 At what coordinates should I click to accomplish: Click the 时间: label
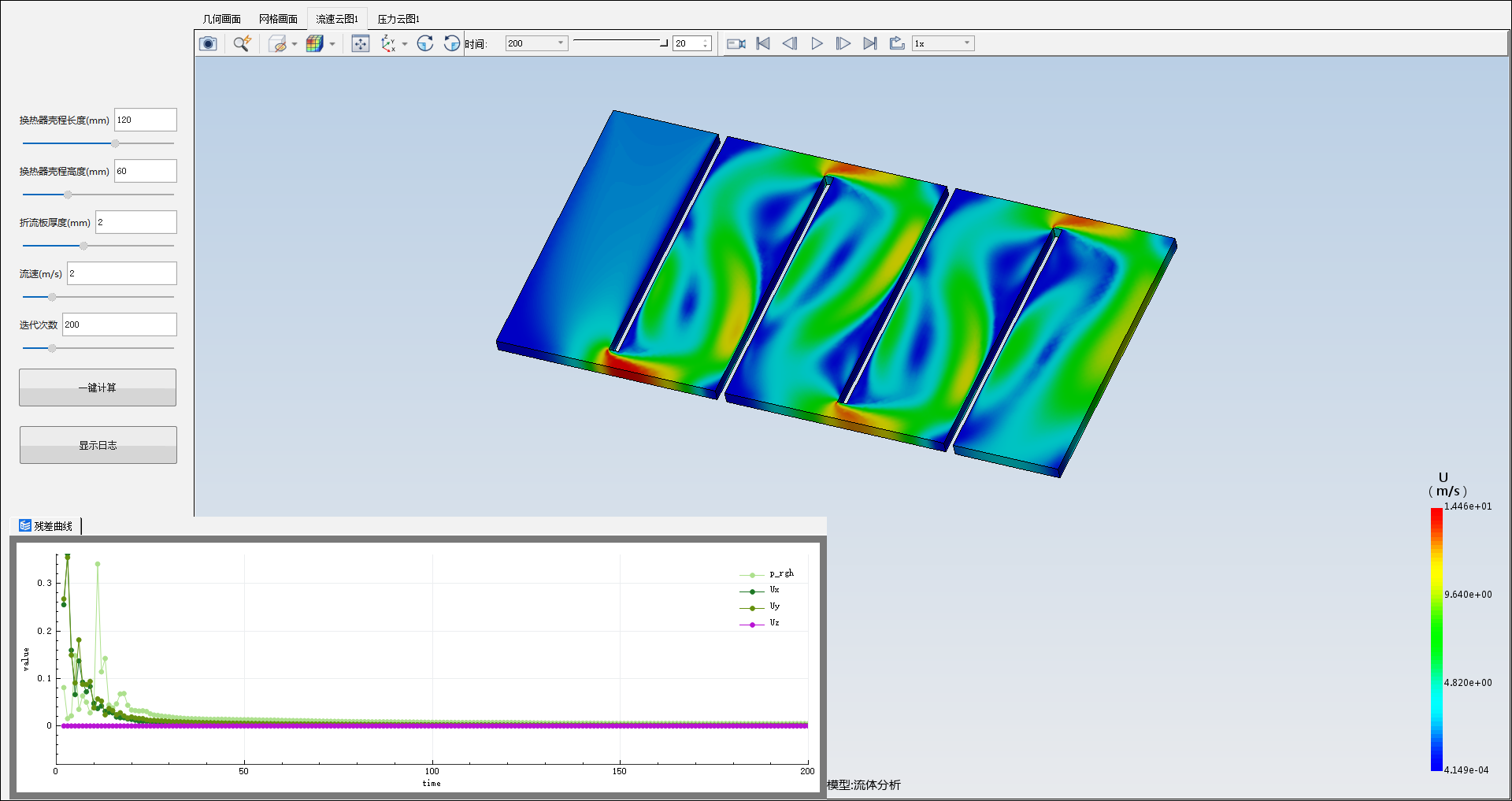coord(476,44)
